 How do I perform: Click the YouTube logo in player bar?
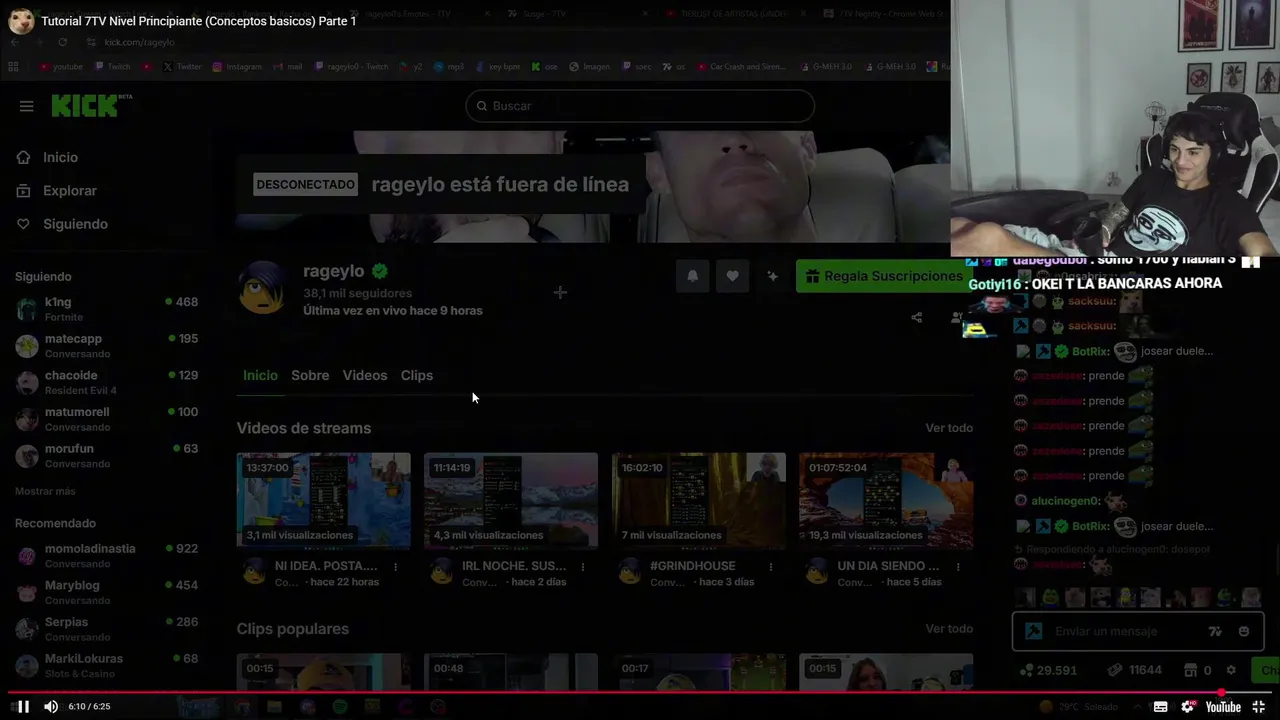(1223, 707)
